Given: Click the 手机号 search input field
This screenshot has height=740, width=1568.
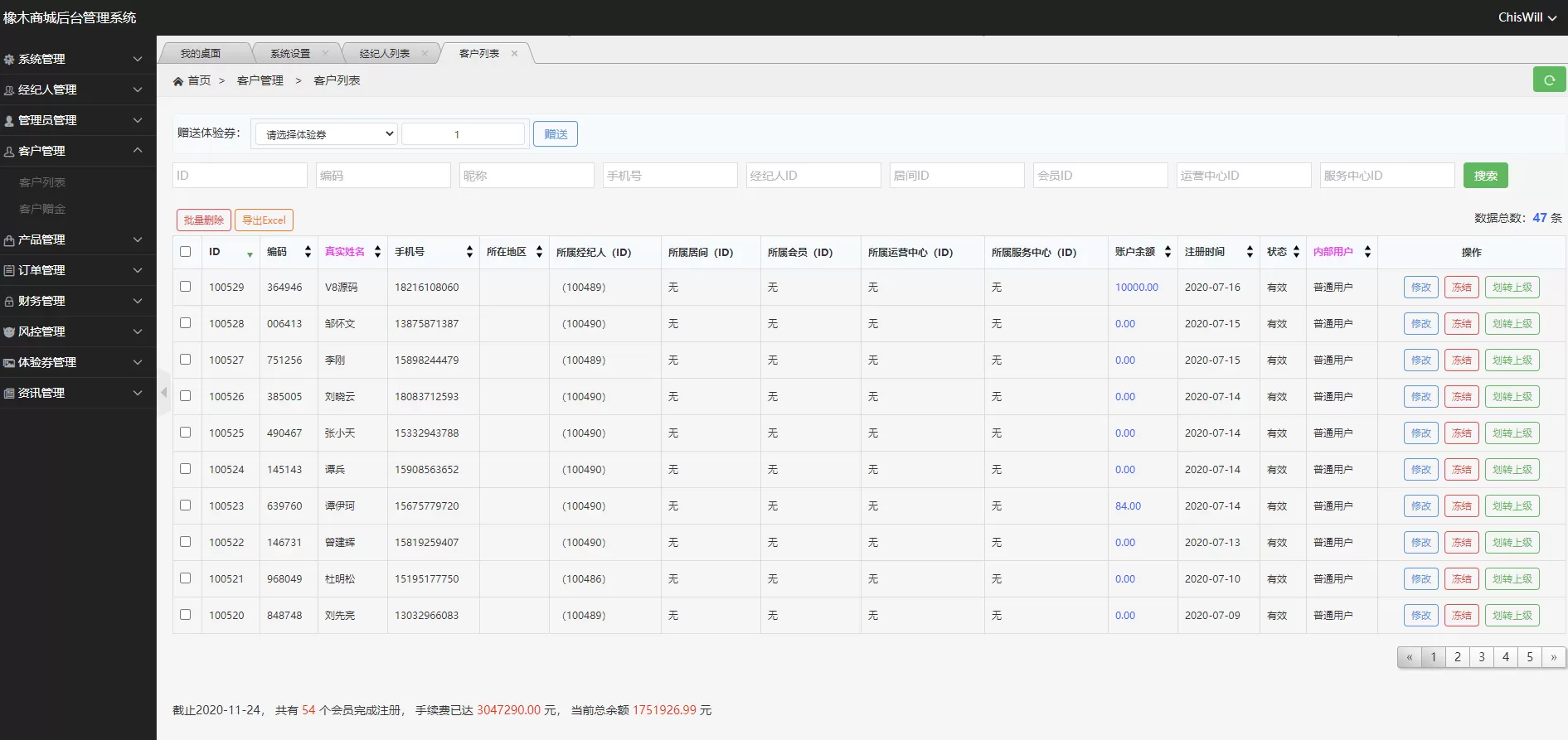Looking at the screenshot, I should [x=669, y=176].
